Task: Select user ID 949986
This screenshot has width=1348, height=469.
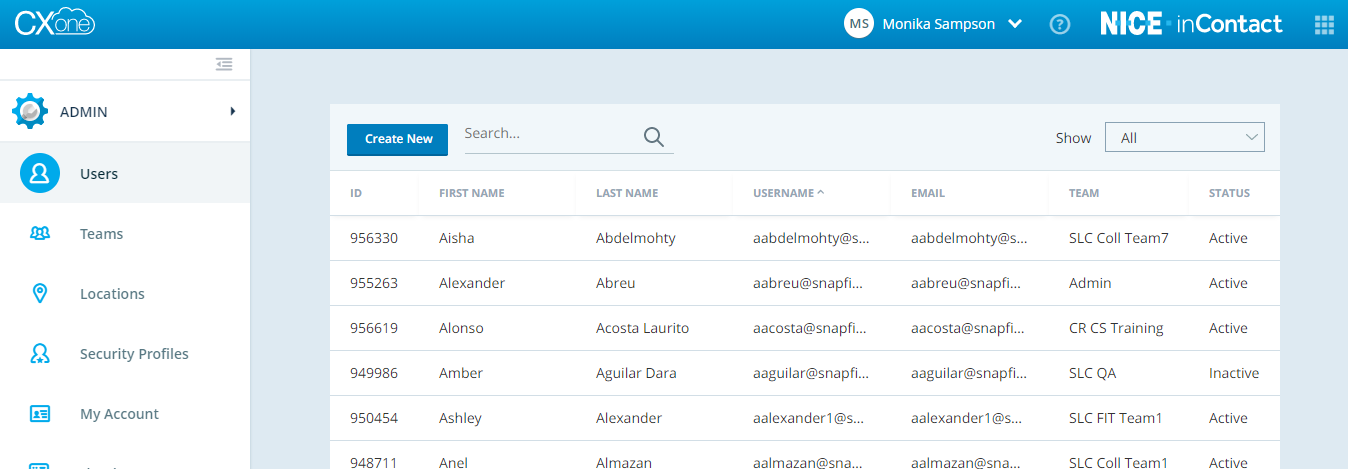Action: tap(374, 373)
